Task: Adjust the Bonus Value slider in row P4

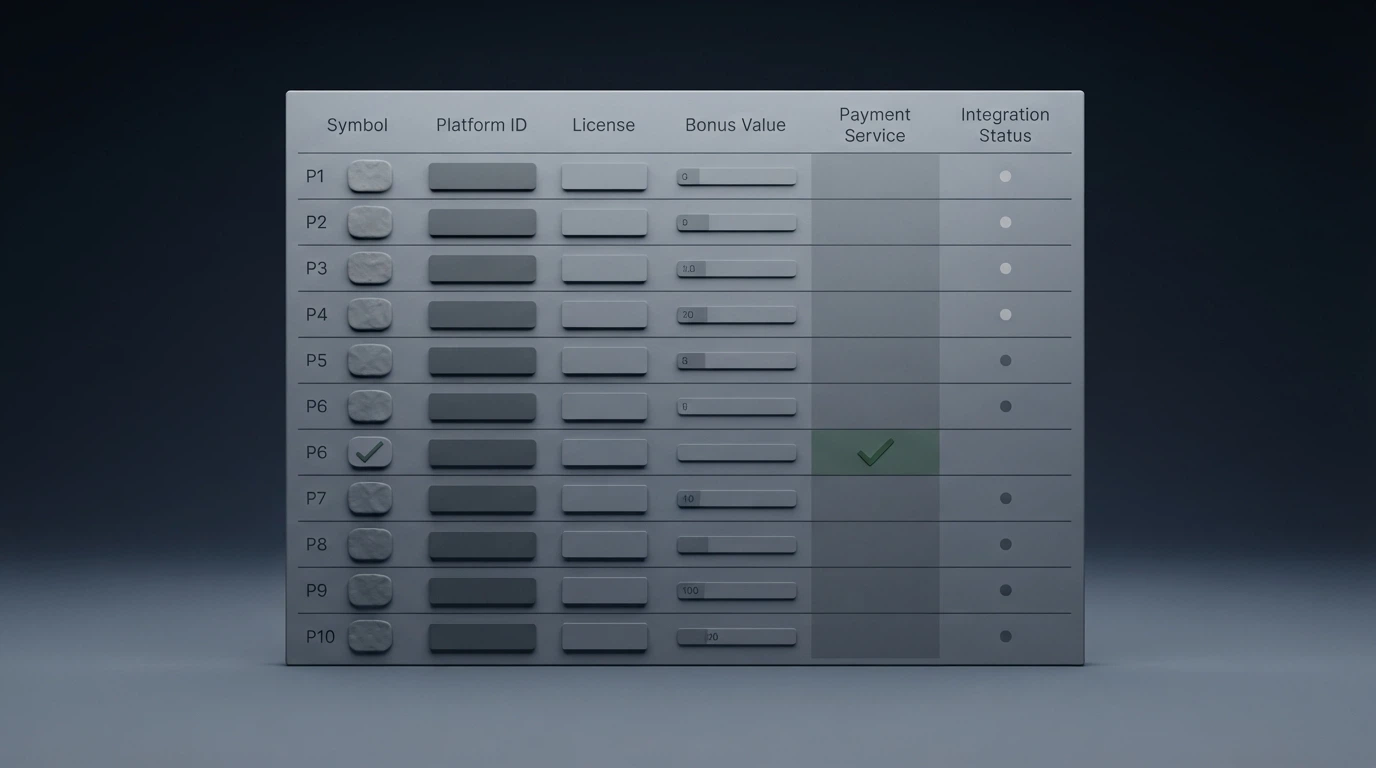Action: pyautogui.click(x=737, y=315)
